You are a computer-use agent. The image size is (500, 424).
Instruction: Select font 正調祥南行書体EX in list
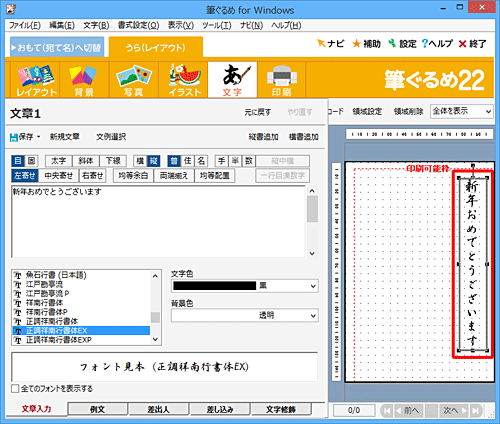point(81,331)
